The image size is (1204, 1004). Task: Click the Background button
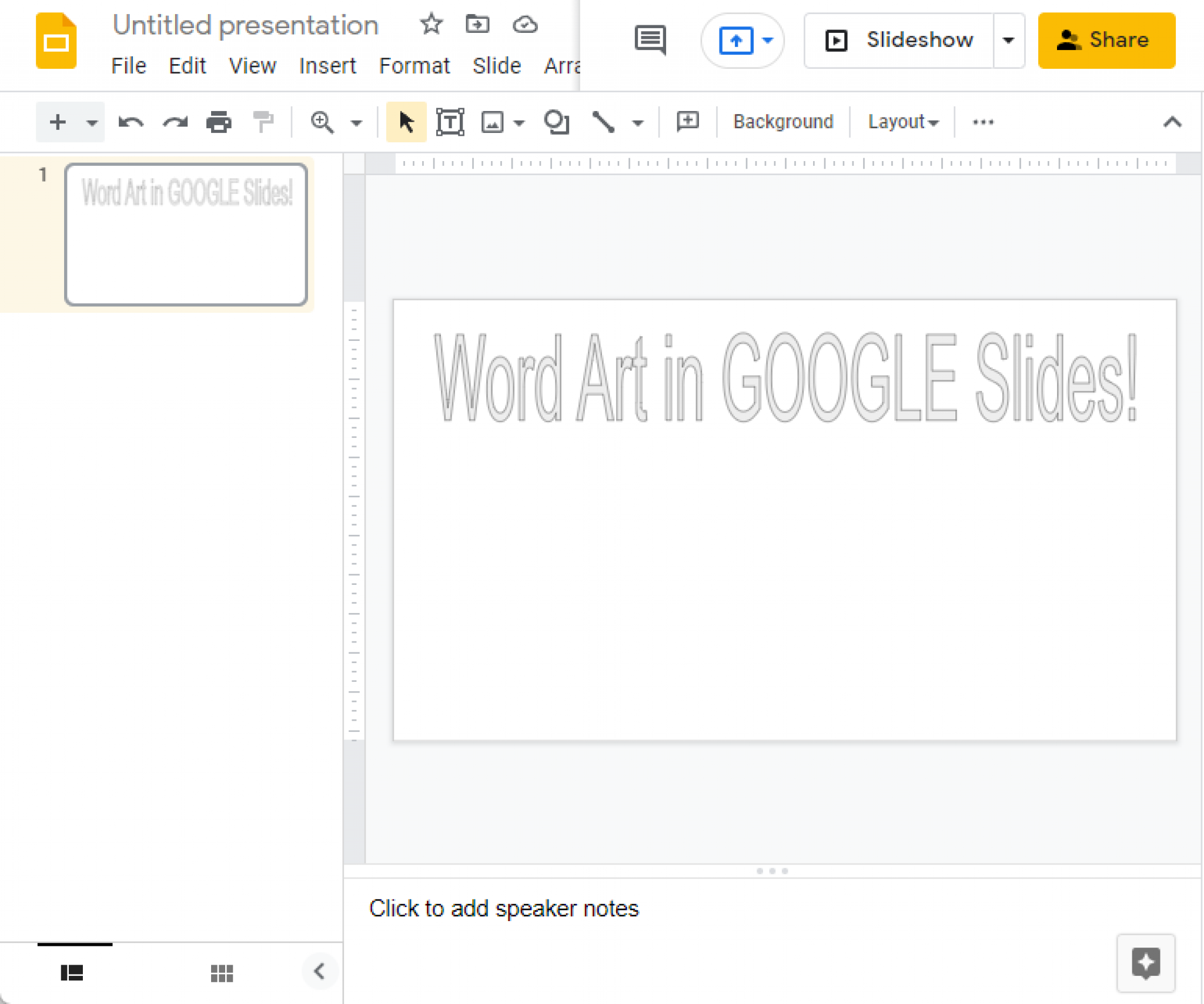pos(783,122)
